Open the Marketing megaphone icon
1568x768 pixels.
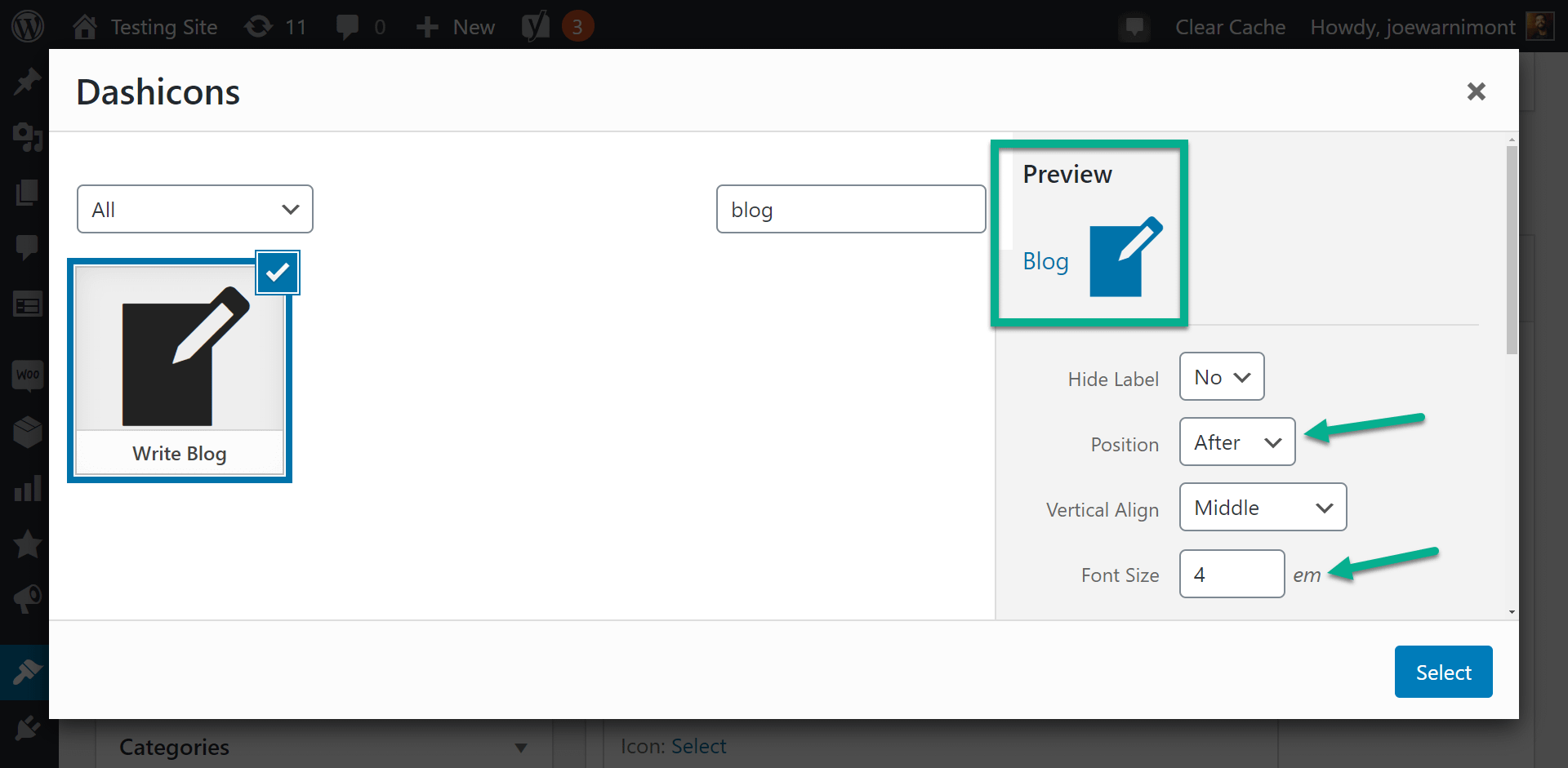27,598
